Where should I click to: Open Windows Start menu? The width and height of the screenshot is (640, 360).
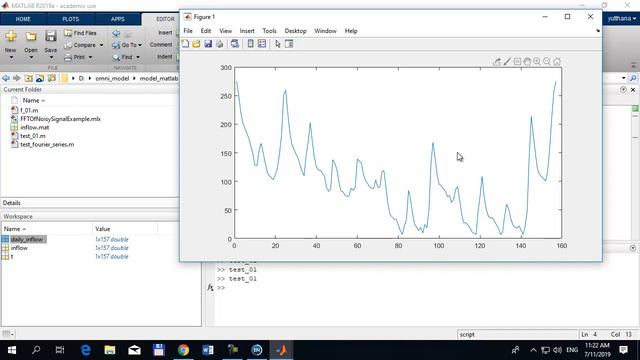[x=12, y=350]
